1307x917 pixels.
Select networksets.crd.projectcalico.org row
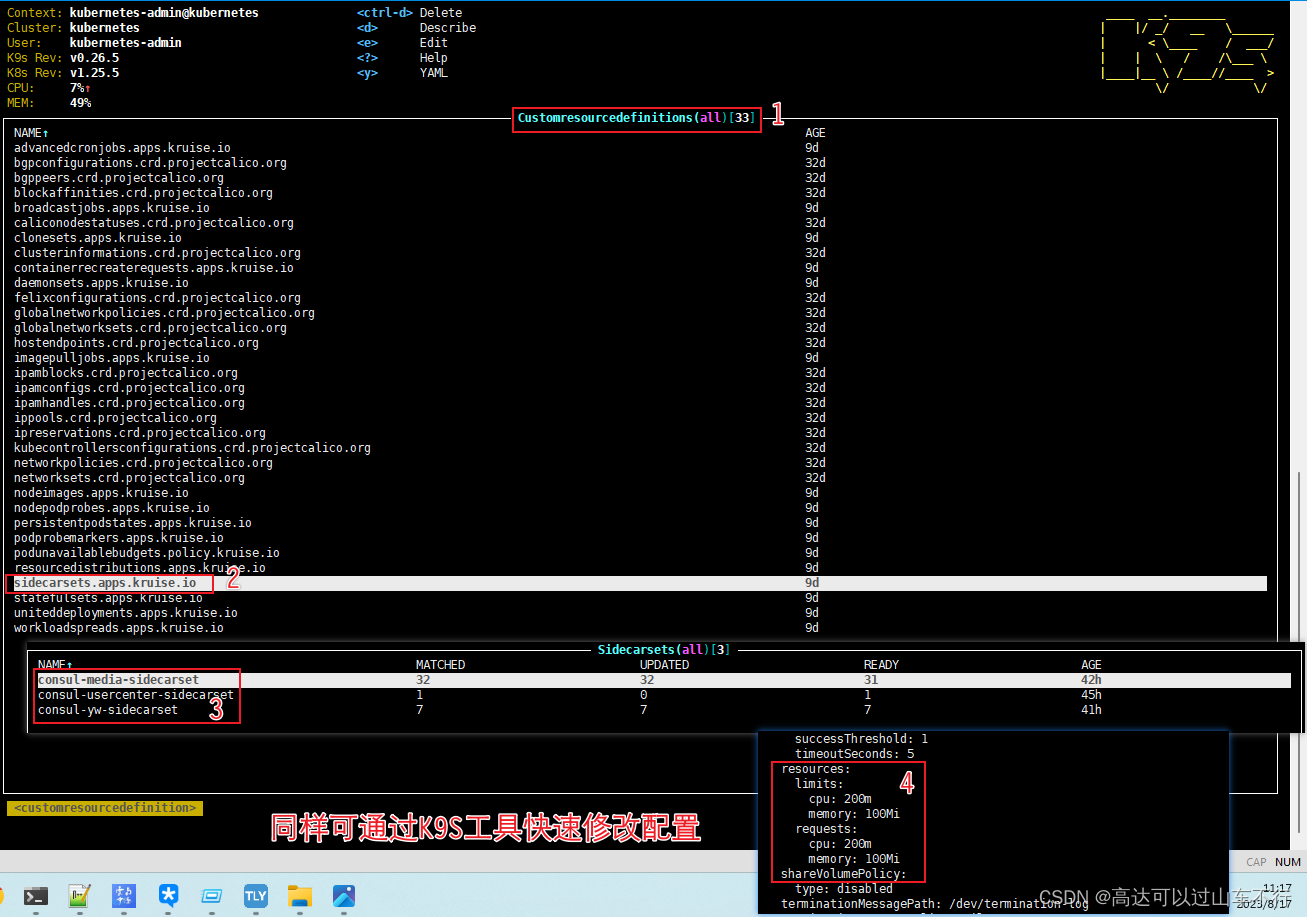(x=640, y=478)
